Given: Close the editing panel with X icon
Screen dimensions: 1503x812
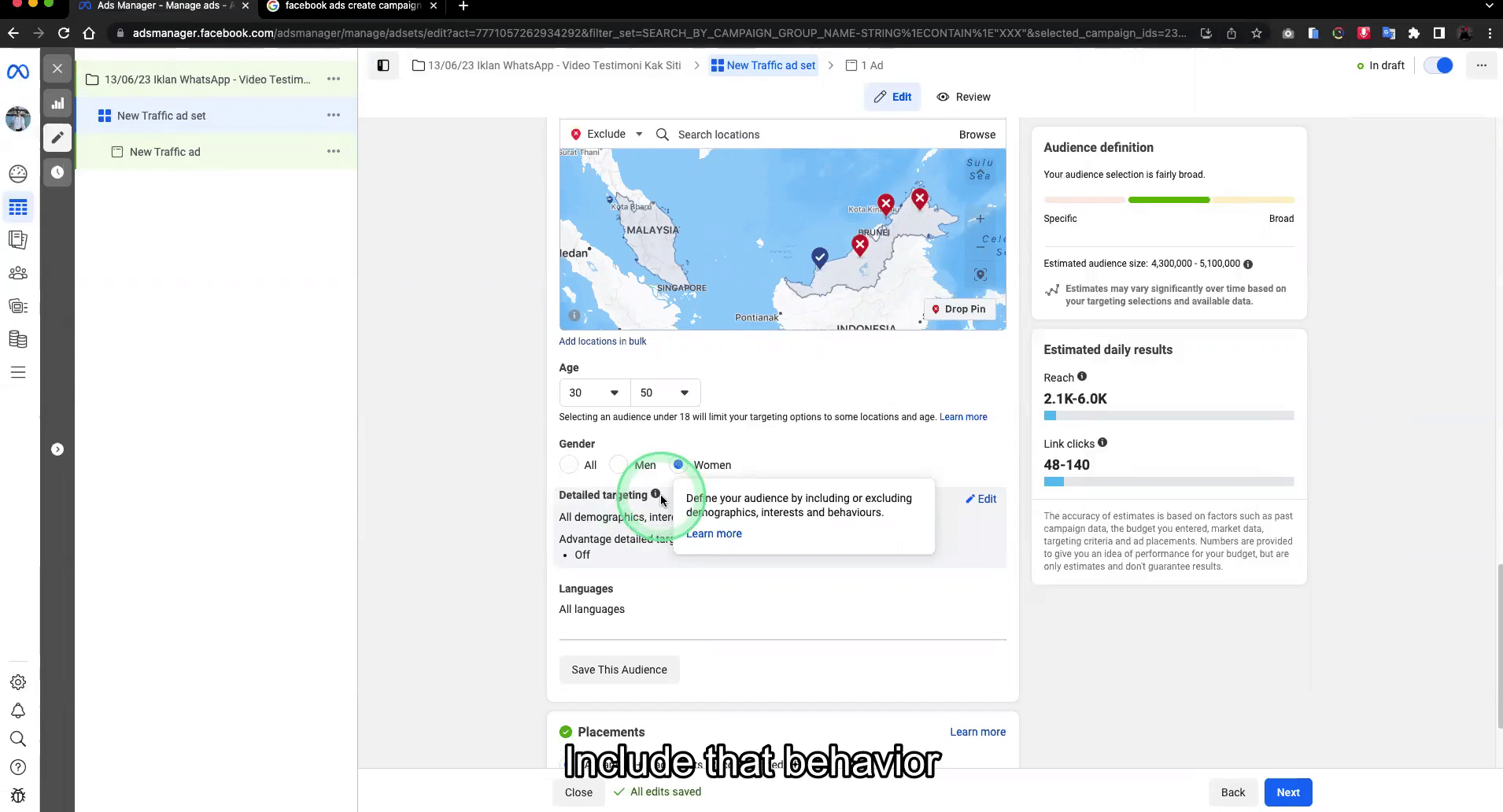Looking at the screenshot, I should pyautogui.click(x=57, y=68).
